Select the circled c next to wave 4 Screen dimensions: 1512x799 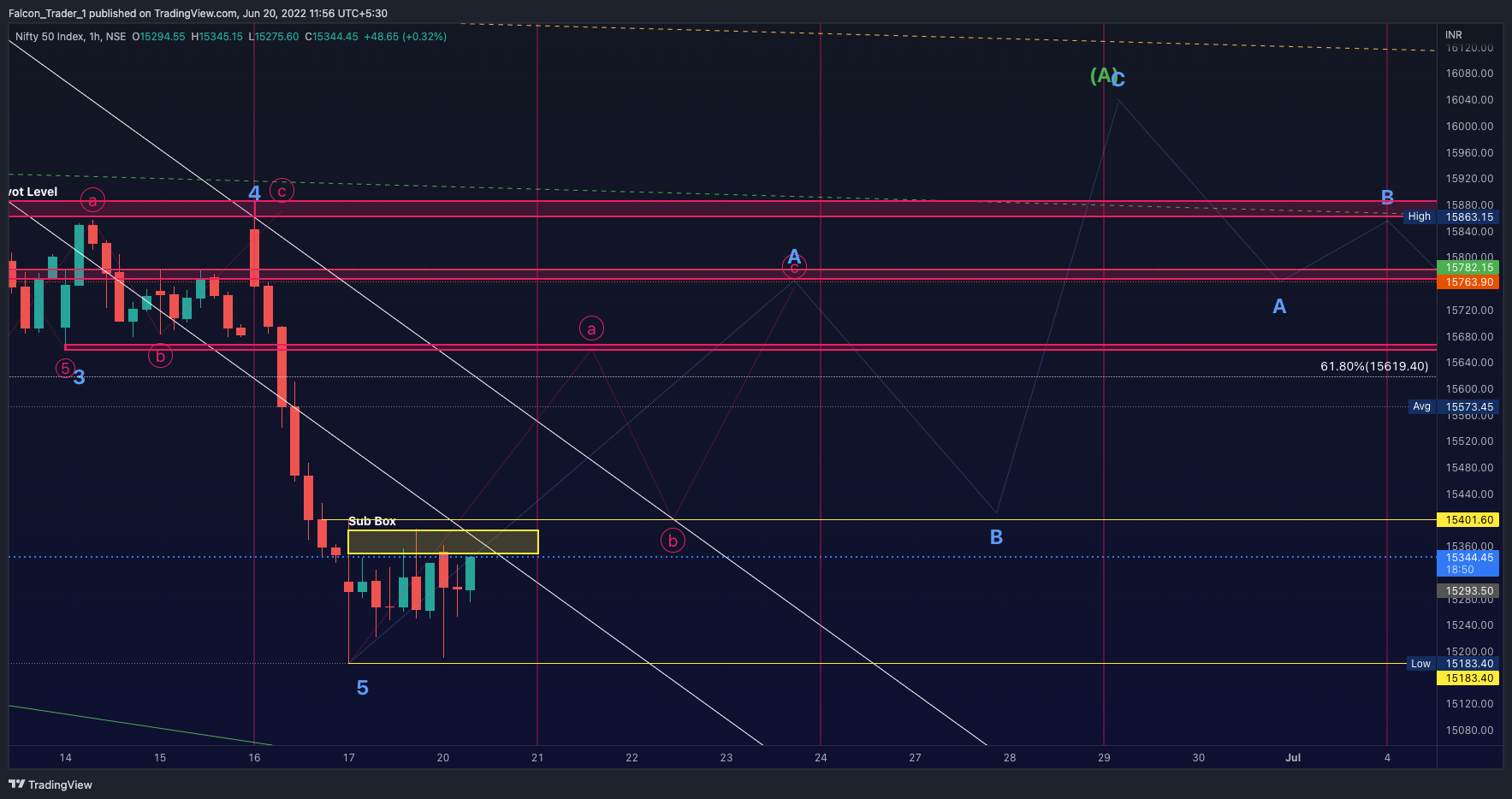(x=282, y=191)
